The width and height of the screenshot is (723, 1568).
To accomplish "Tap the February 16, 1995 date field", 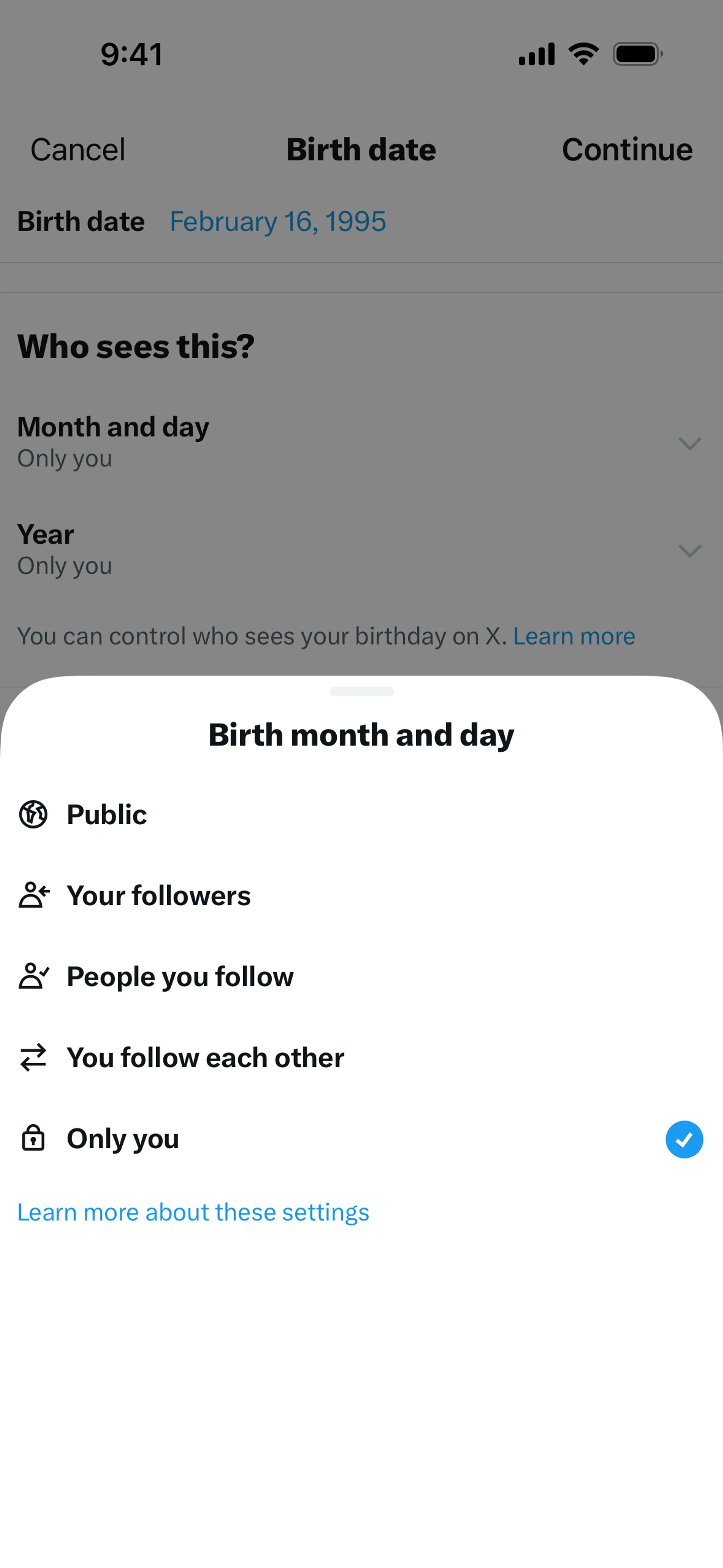I will [x=278, y=222].
